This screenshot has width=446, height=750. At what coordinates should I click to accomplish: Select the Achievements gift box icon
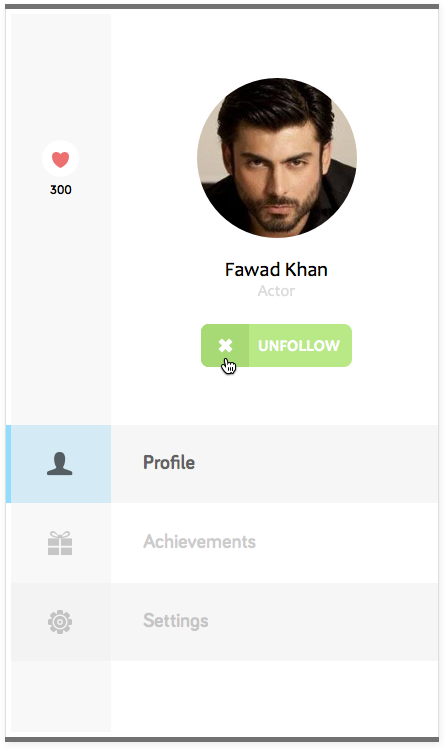[x=60, y=543]
